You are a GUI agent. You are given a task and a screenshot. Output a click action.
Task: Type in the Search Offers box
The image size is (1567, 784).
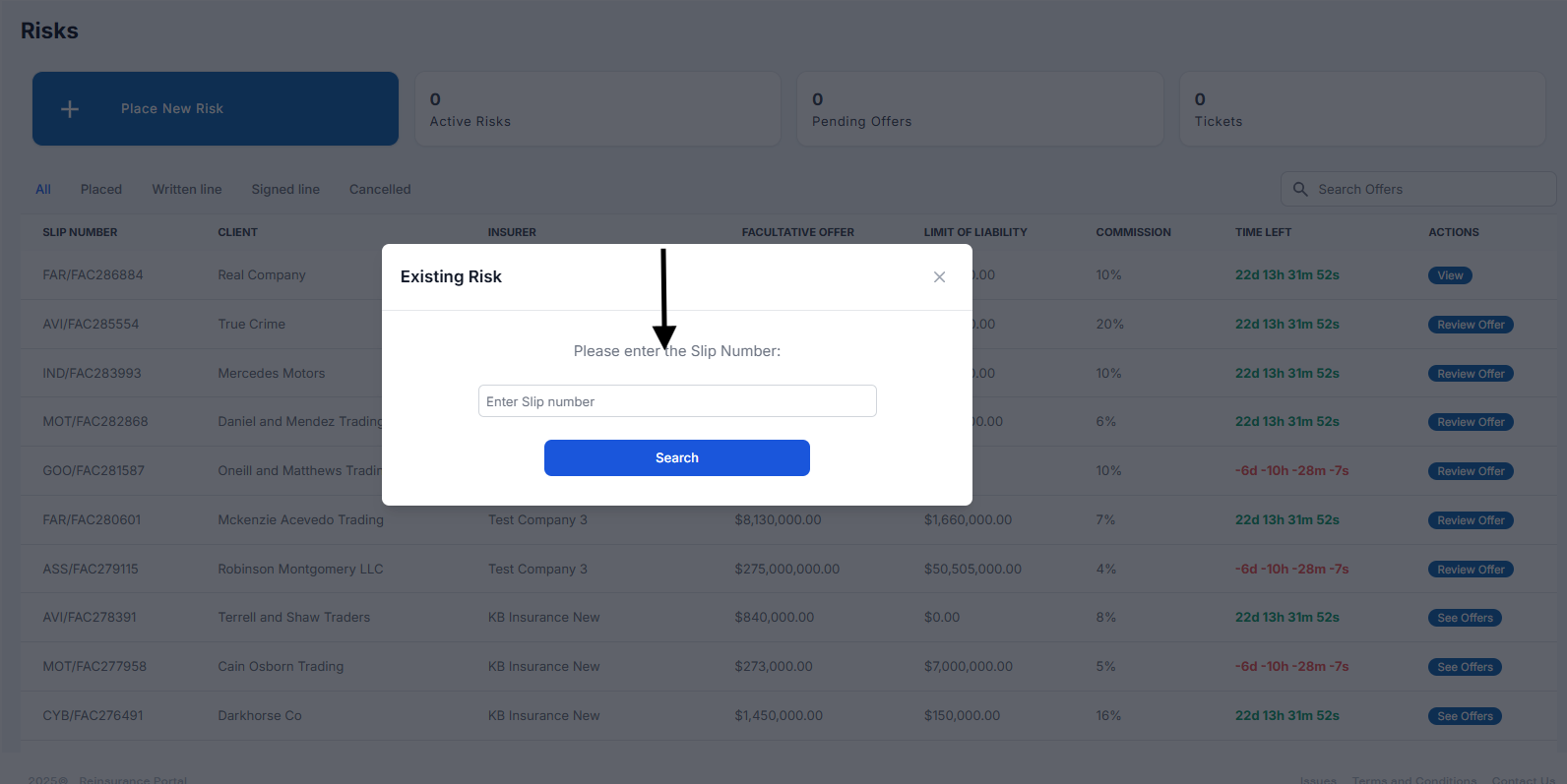1427,189
